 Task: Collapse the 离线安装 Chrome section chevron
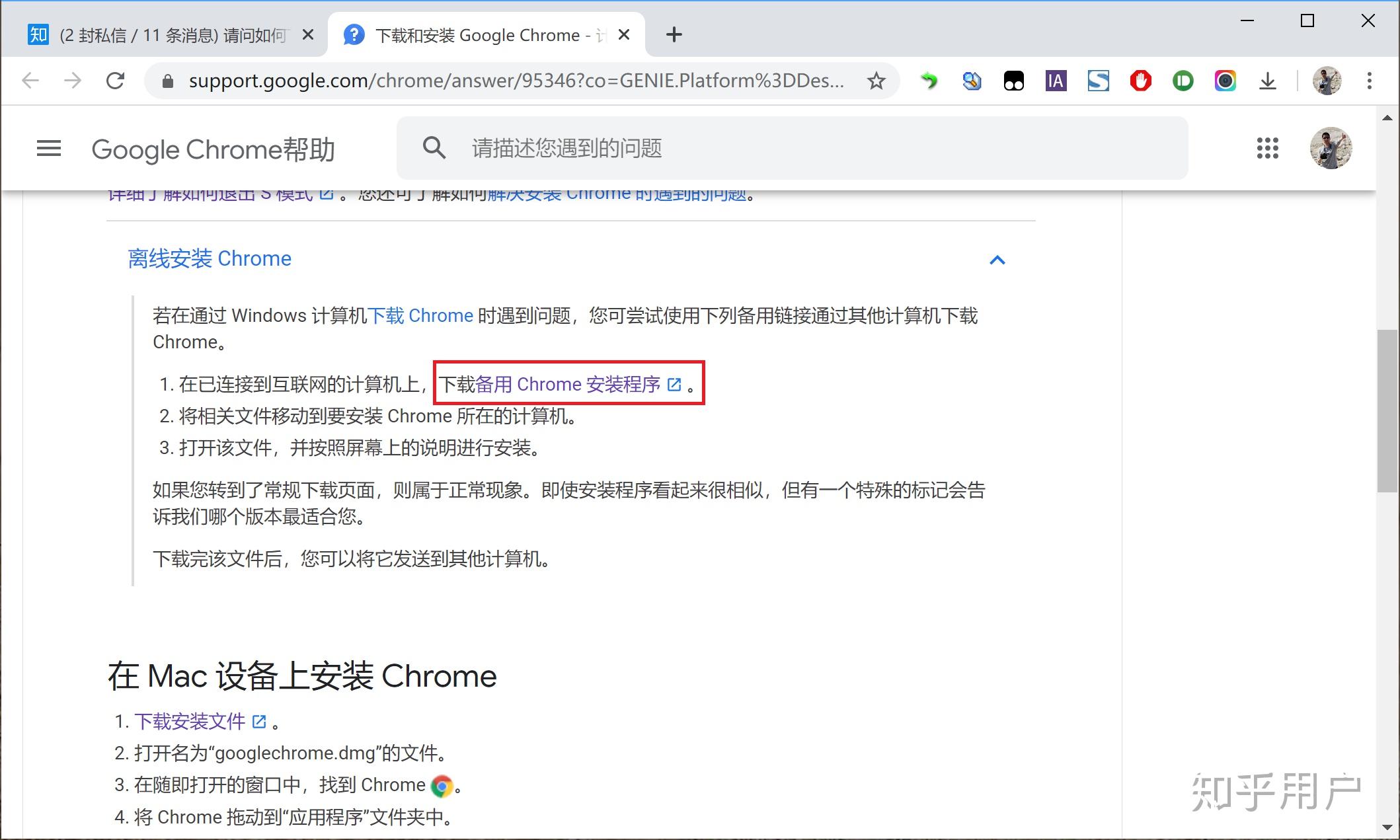click(x=997, y=260)
